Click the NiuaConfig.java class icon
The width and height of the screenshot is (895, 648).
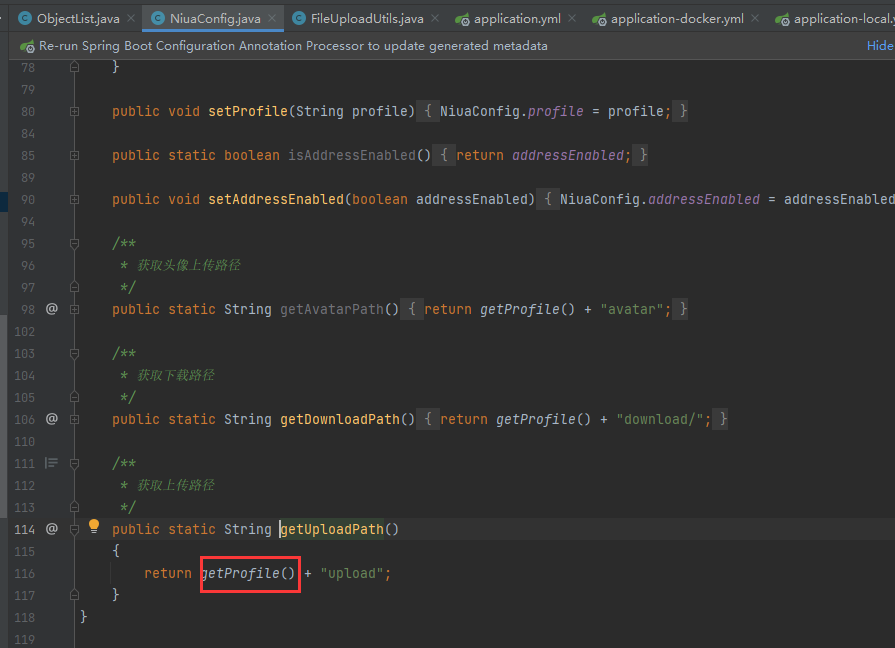coord(158,19)
